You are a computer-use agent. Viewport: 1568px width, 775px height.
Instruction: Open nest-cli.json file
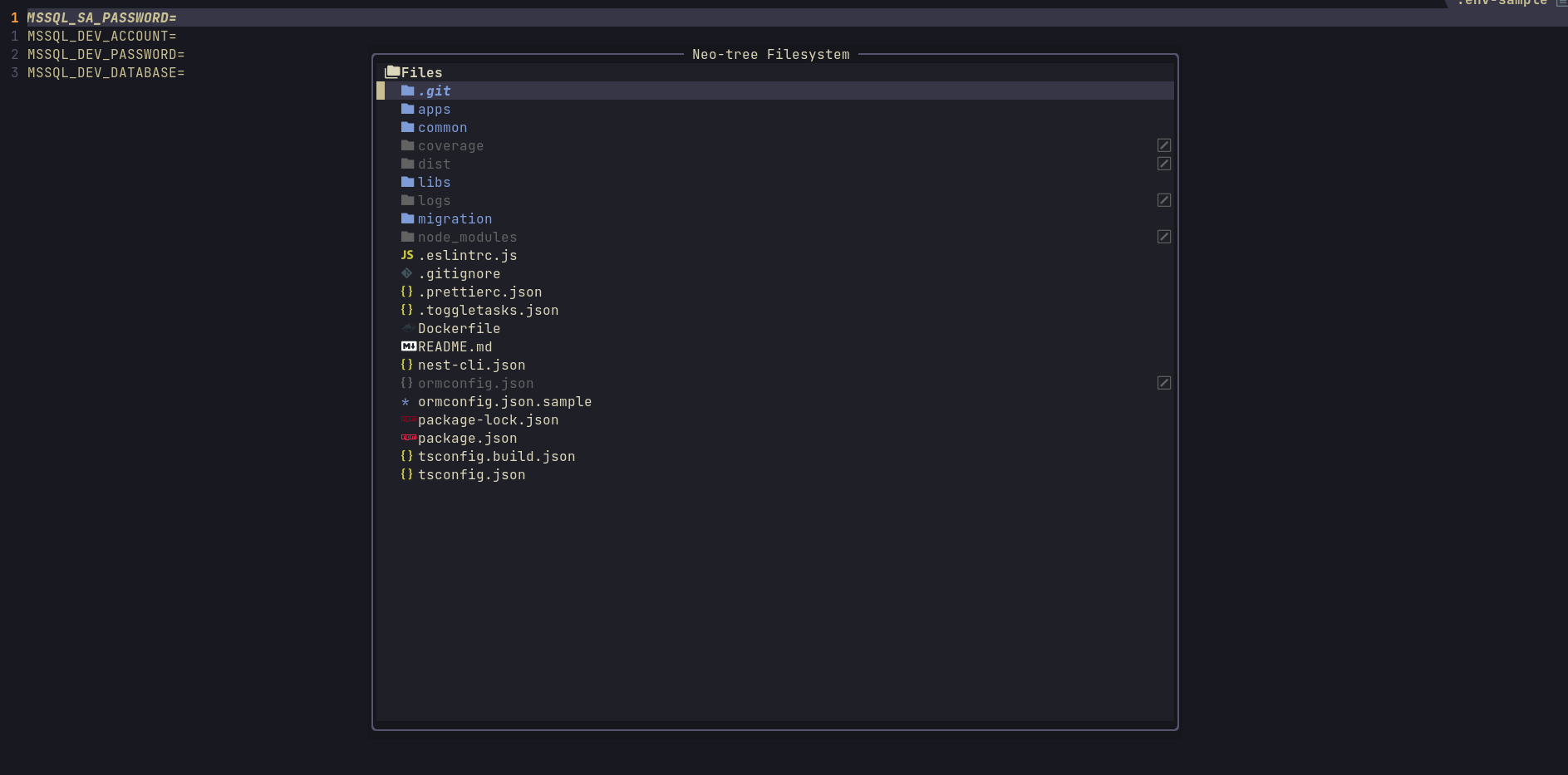[x=471, y=365]
